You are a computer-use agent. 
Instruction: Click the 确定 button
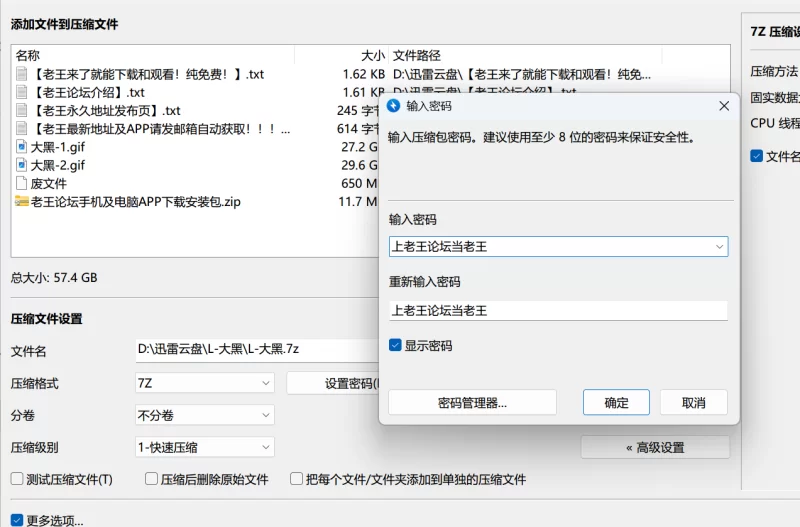(x=616, y=403)
